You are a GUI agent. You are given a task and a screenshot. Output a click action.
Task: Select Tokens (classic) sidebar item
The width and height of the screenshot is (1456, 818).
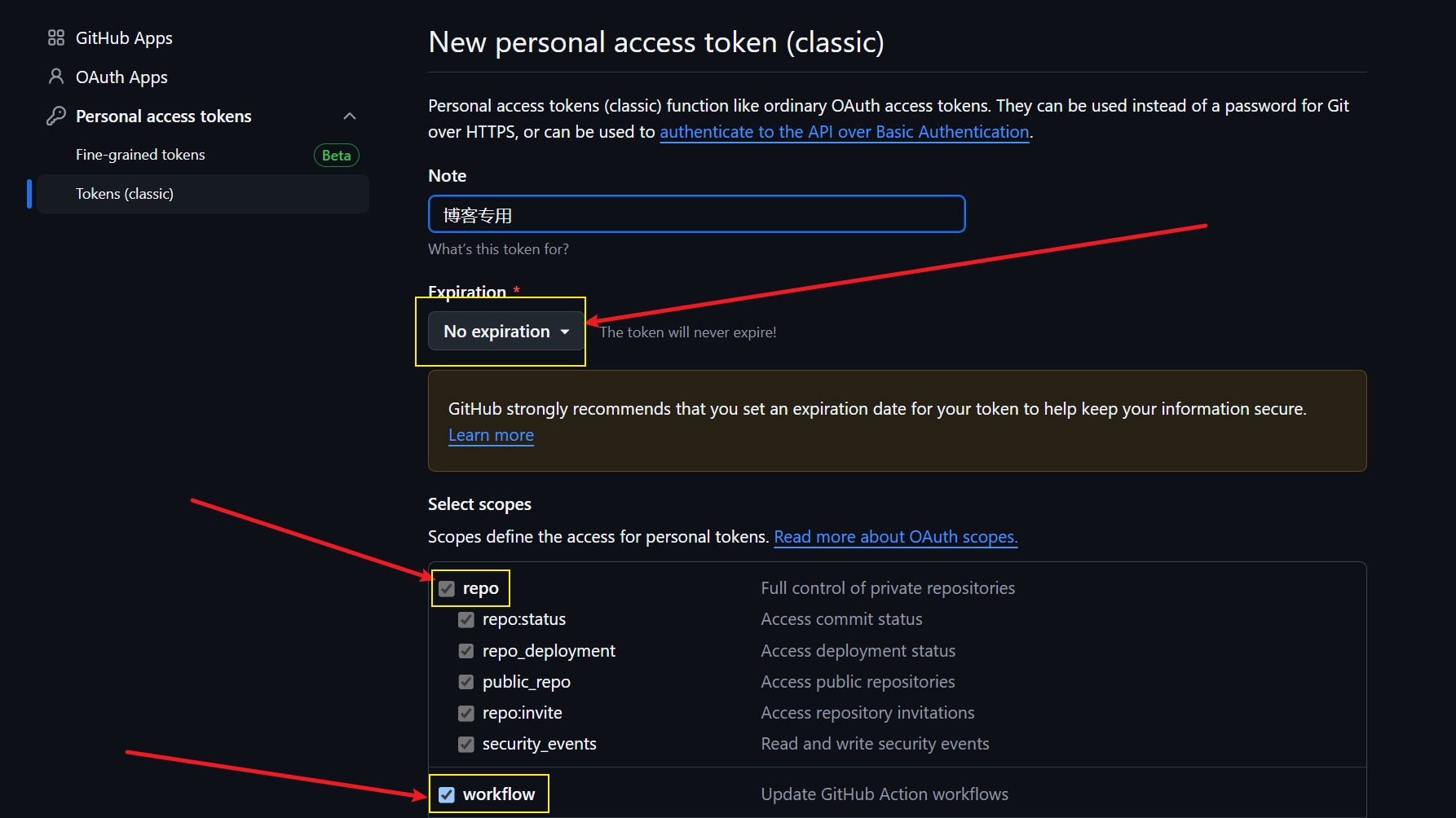[x=125, y=194]
